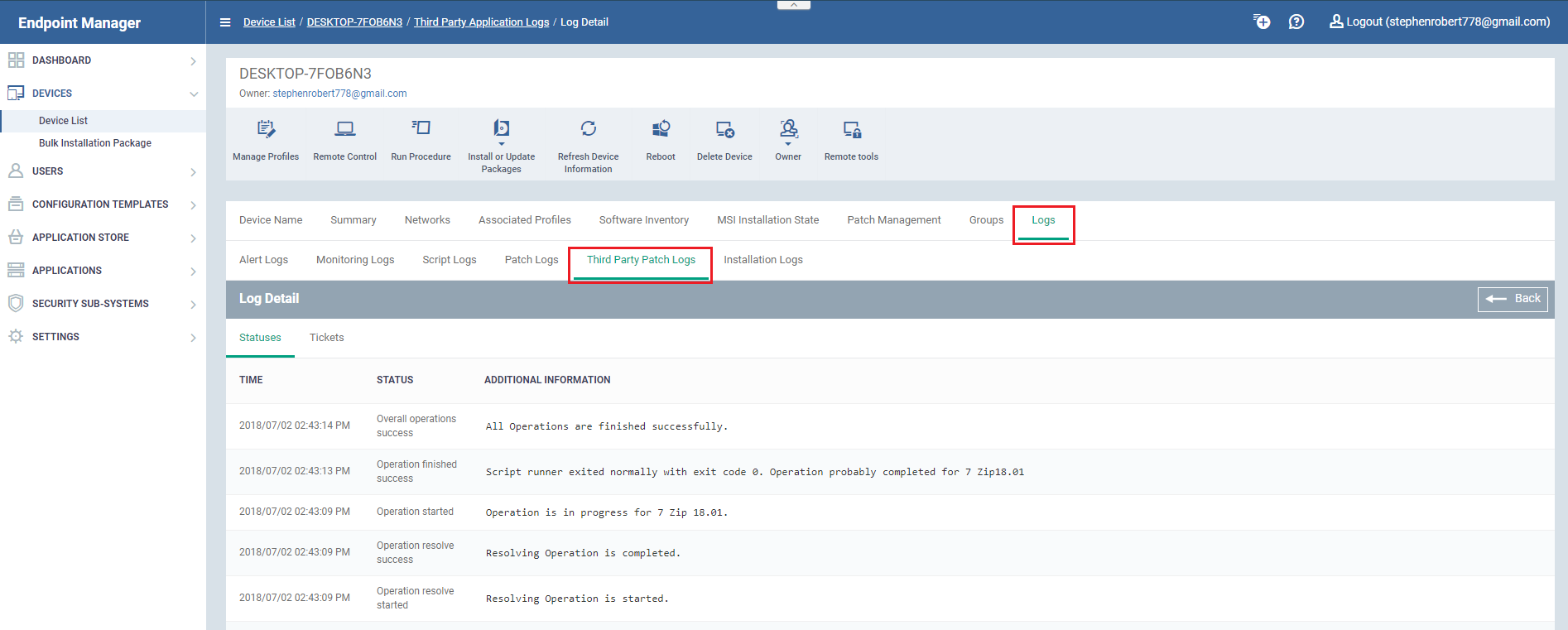
Task: Click DESKTOP-7FOB6N3 breadcrumb link
Action: coord(354,22)
